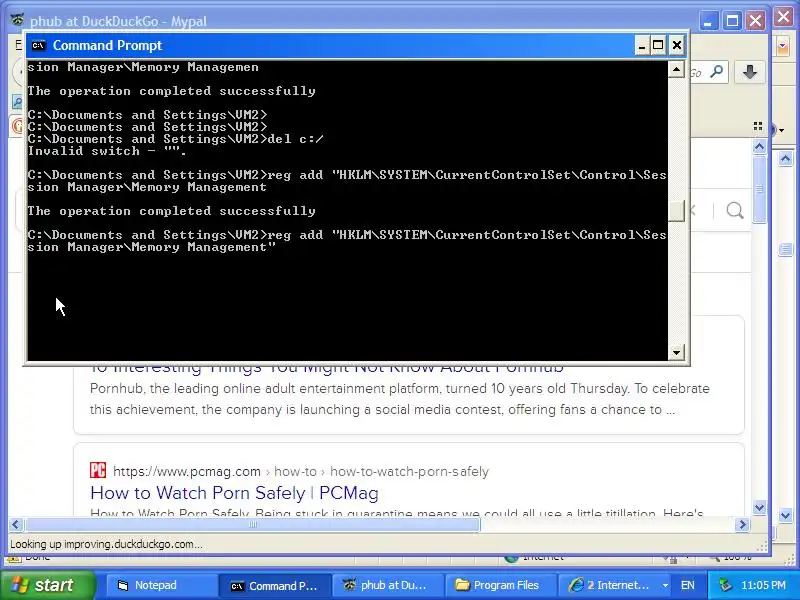Click the DuckDuckGo search magnifier icon
800x600 pixels.
735,210
